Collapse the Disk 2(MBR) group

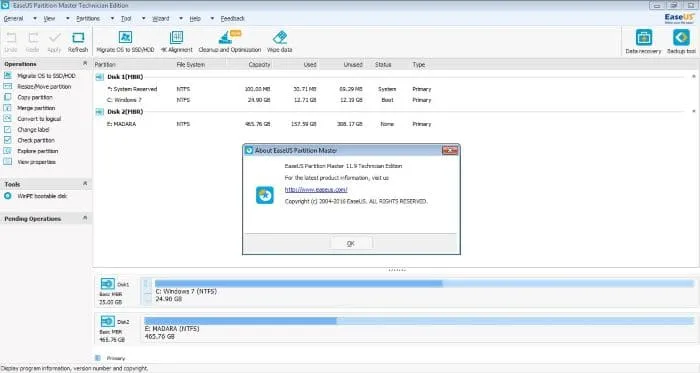pos(693,112)
